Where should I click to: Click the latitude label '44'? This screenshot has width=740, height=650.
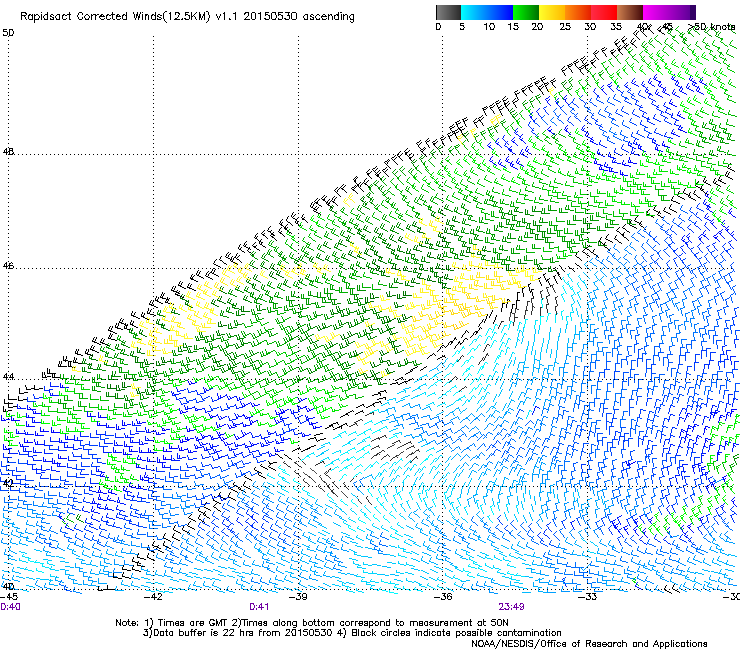(x=8, y=377)
